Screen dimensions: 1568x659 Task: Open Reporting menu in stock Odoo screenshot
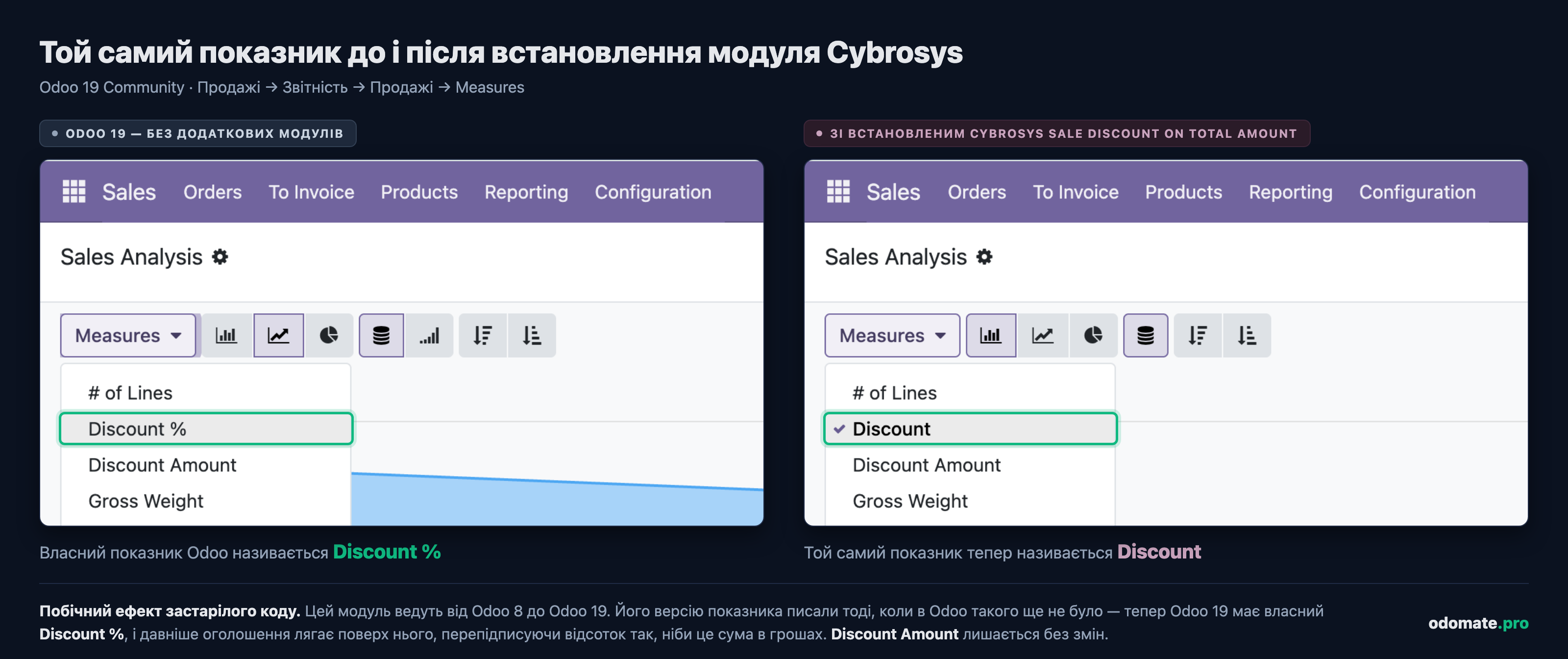coord(527,193)
